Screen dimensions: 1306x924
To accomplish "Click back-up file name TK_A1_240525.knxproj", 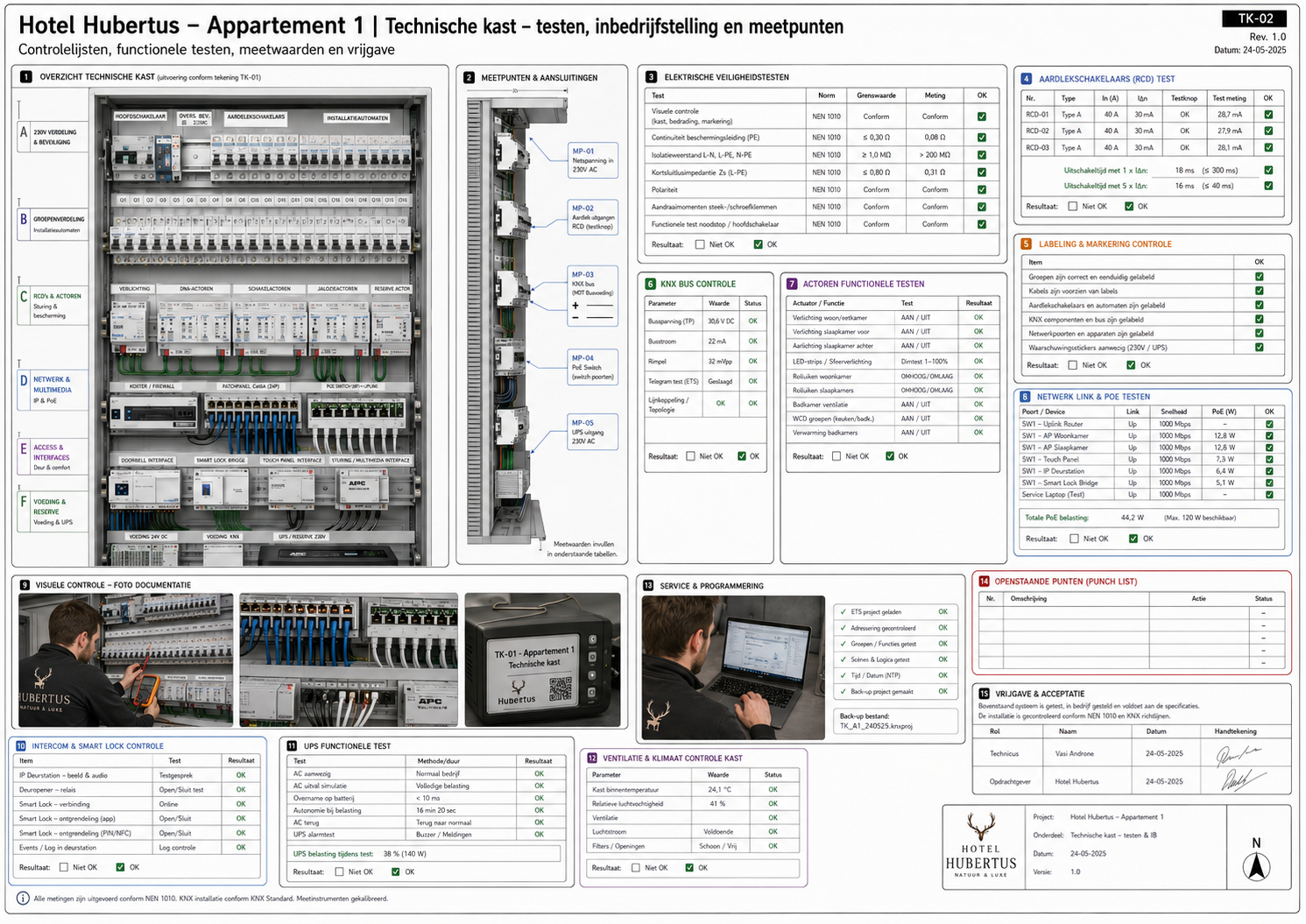I will pos(876,726).
